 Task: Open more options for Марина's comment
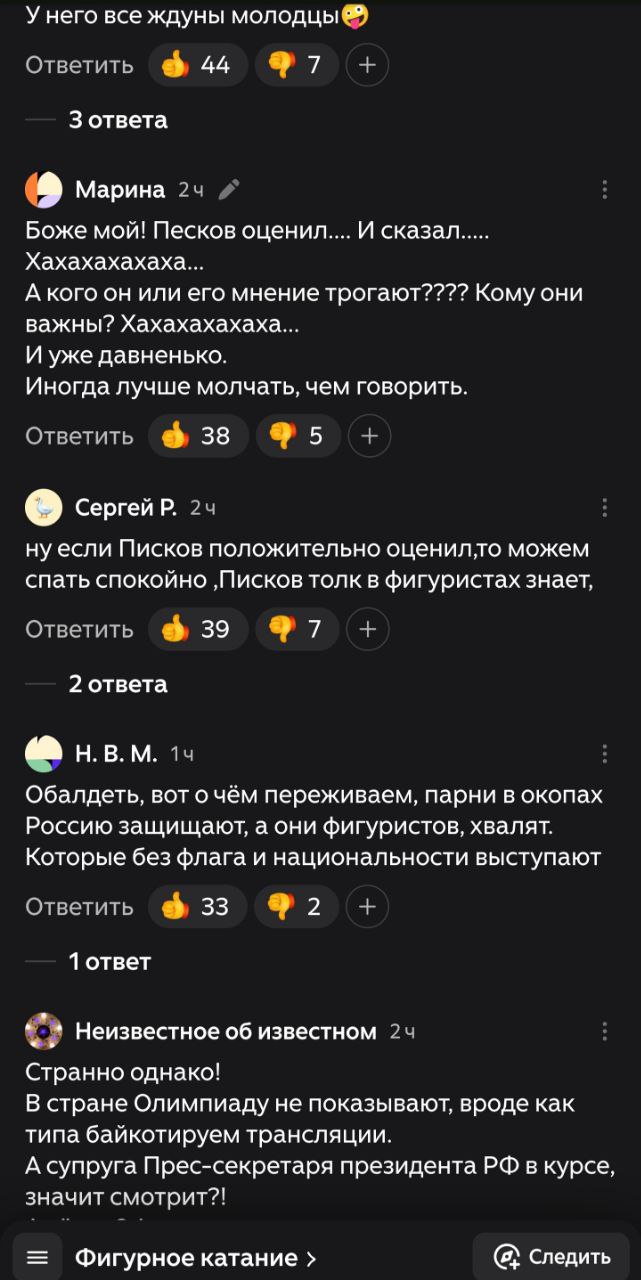point(604,190)
